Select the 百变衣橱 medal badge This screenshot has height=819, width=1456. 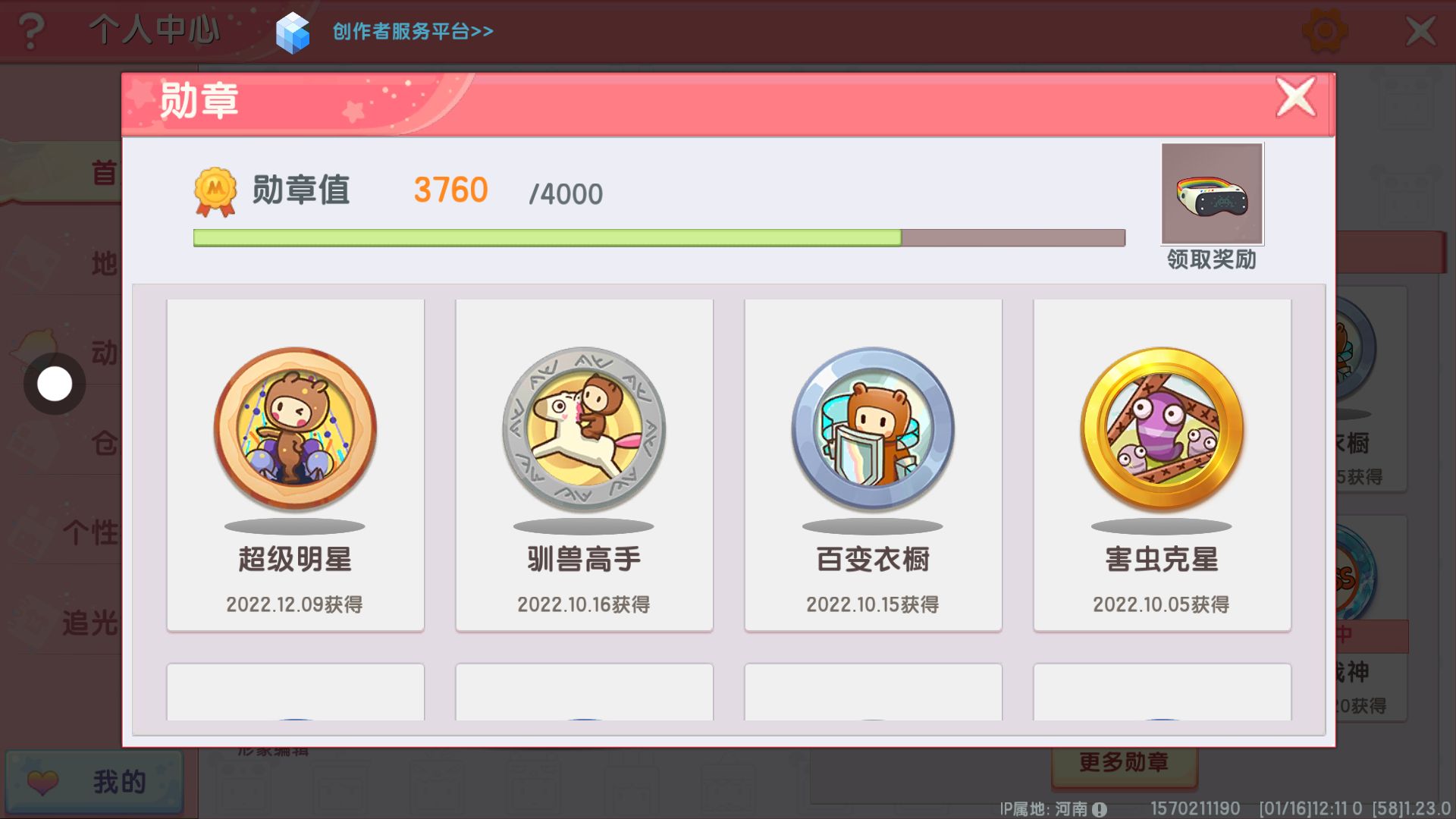pyautogui.click(x=873, y=428)
